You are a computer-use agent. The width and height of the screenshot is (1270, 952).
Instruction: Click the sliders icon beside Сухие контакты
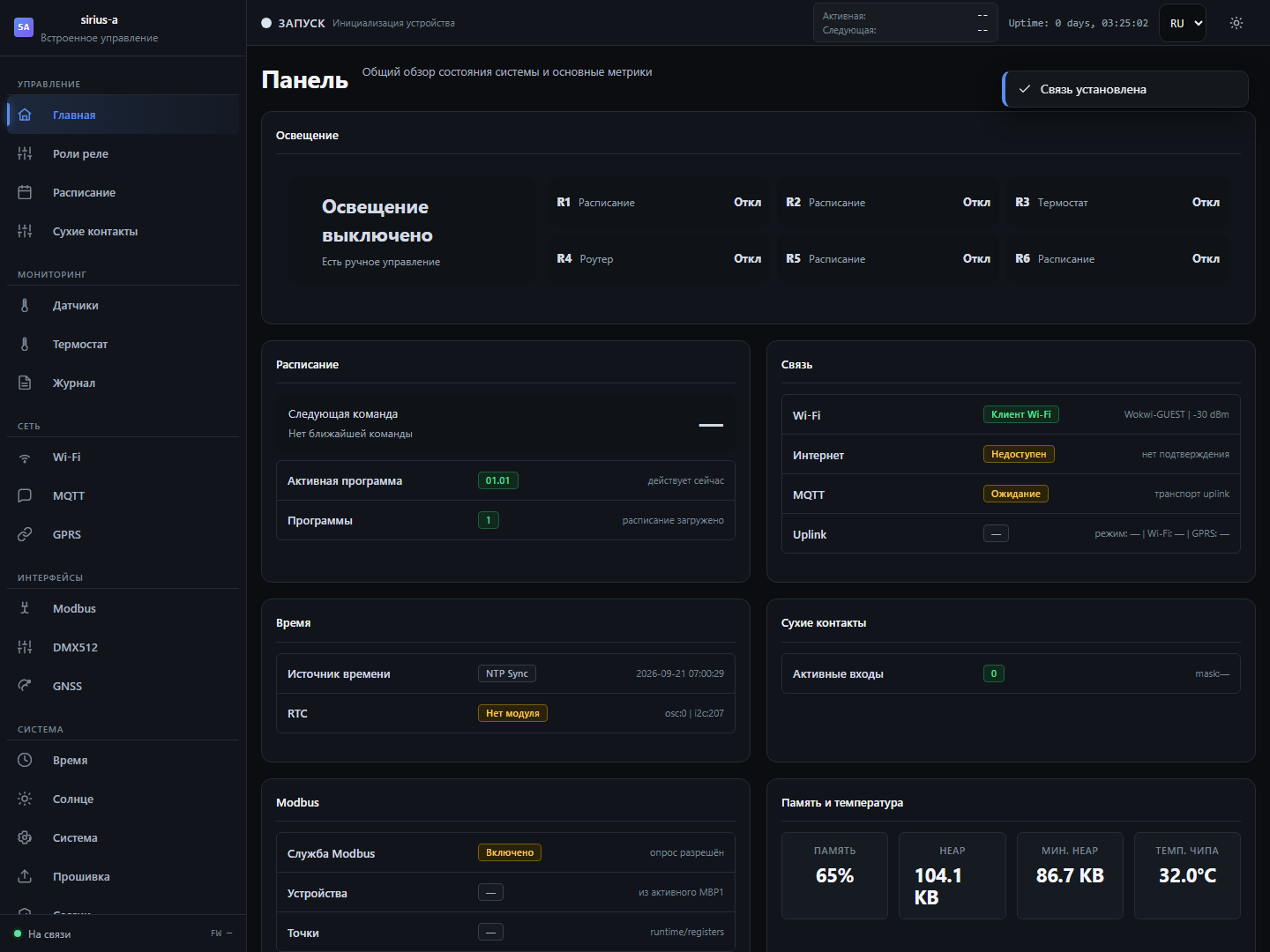[x=25, y=231]
